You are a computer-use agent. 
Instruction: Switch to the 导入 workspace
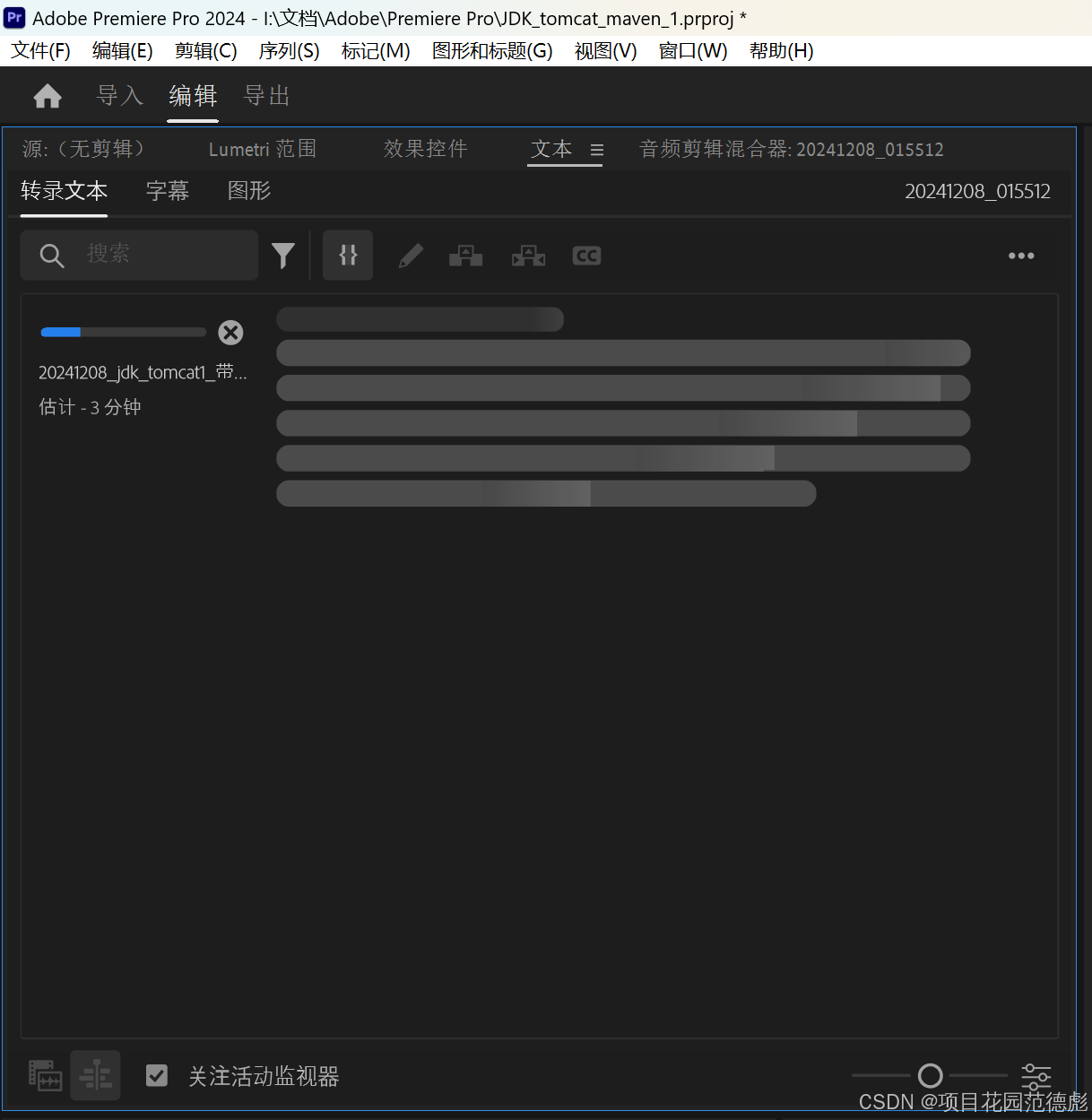coord(120,96)
